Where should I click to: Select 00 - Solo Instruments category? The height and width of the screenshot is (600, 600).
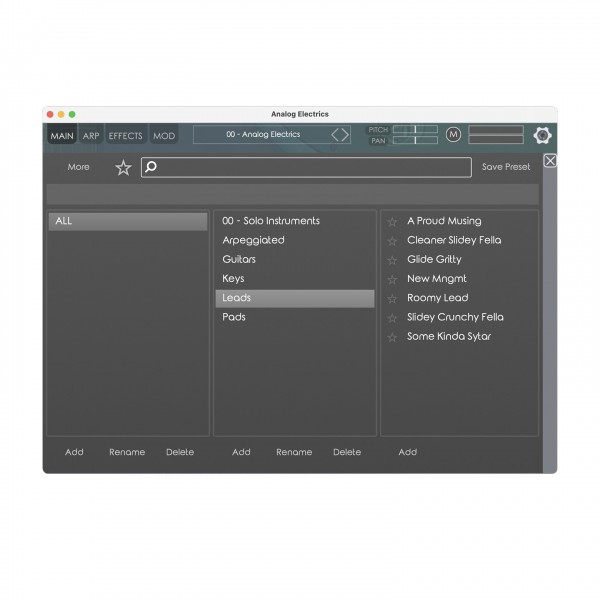(295, 221)
